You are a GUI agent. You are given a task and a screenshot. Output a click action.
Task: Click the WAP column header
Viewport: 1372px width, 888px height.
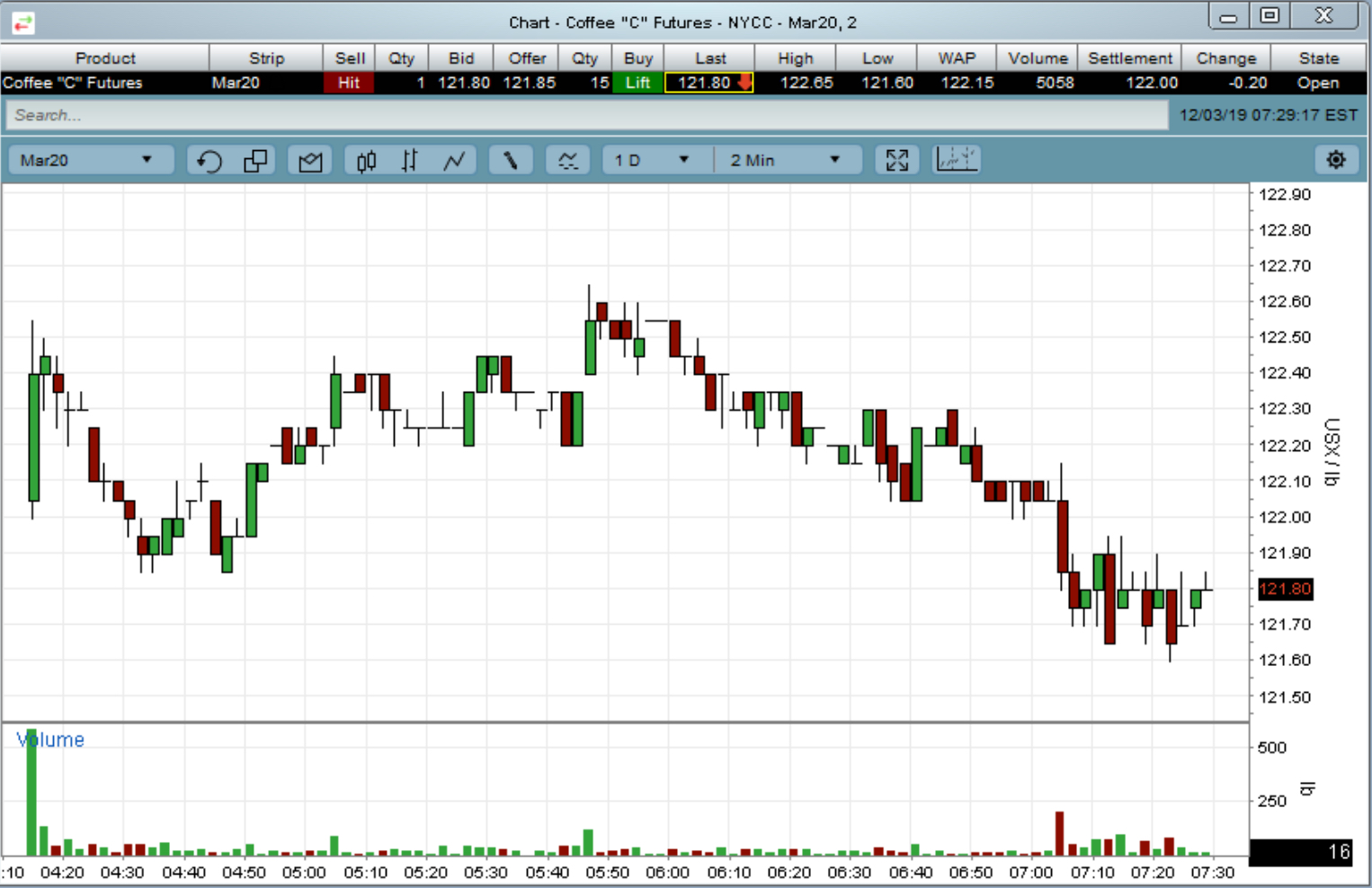957,58
